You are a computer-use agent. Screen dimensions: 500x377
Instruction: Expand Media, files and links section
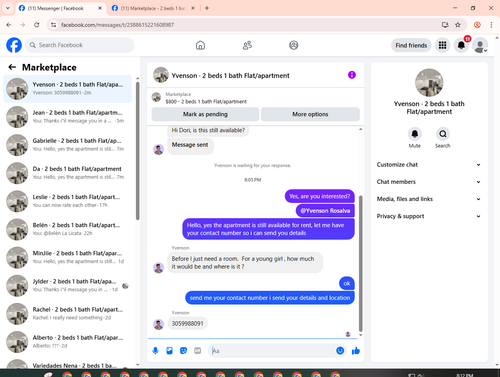(429, 199)
